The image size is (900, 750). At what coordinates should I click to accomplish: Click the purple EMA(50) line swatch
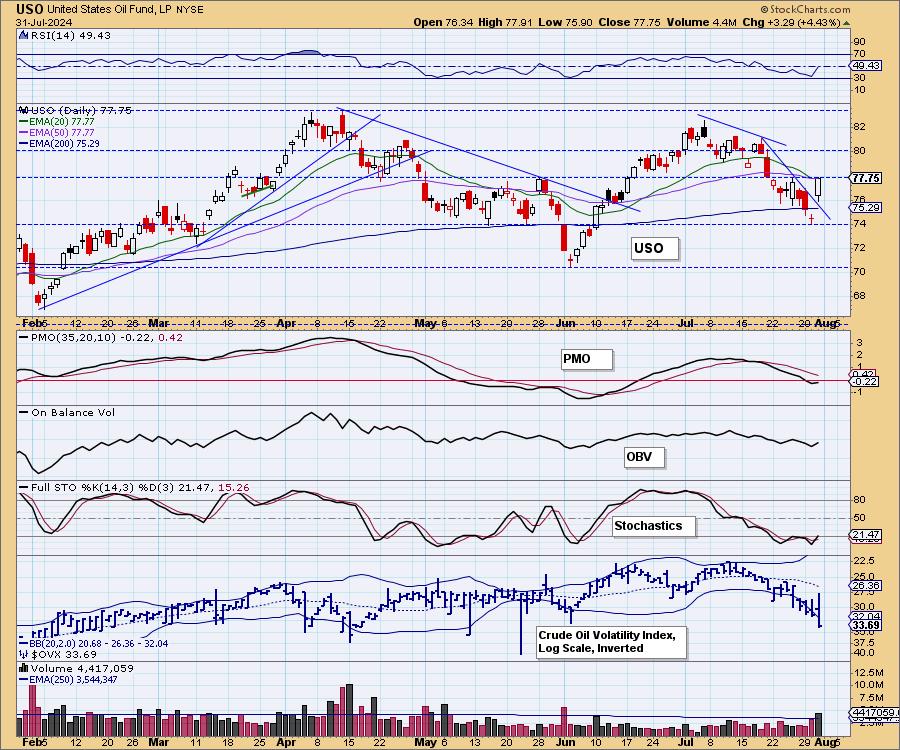pos(23,133)
